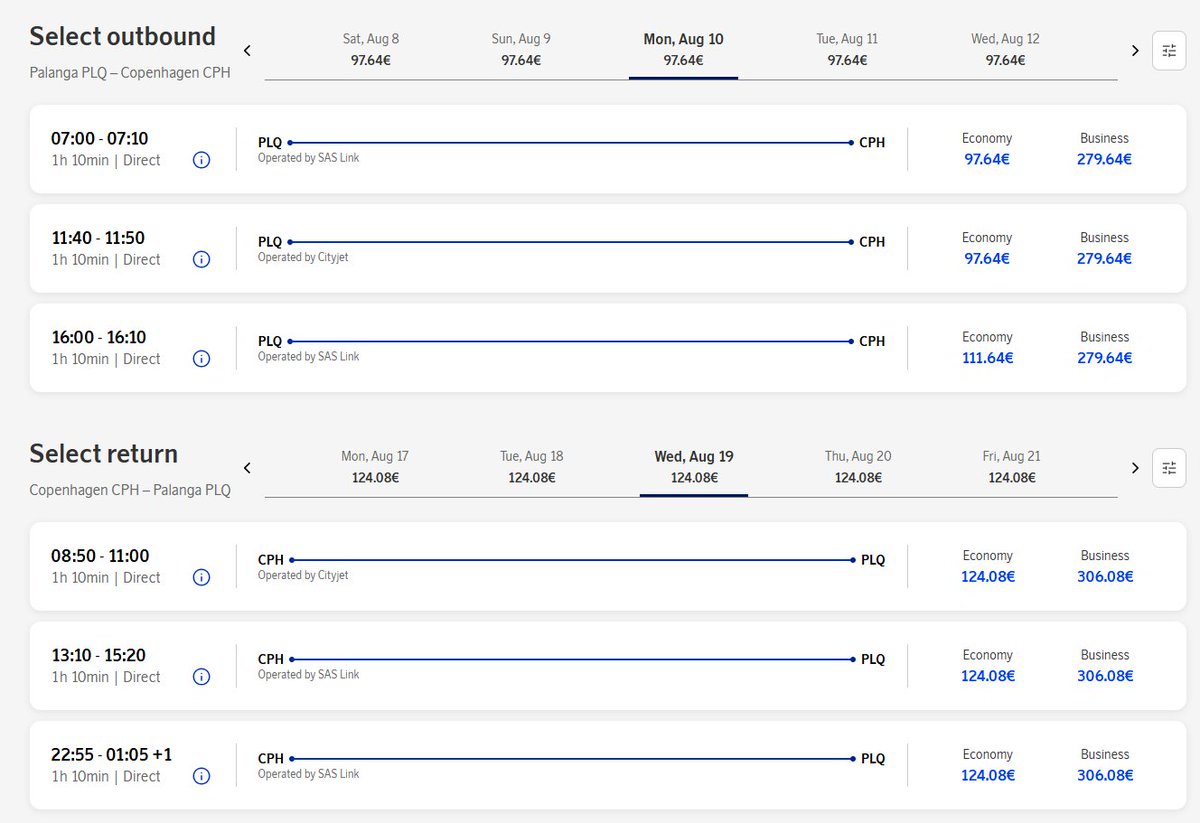The height and width of the screenshot is (823, 1200).
Task: Show info for the 22:55 return flight
Action: 201,775
